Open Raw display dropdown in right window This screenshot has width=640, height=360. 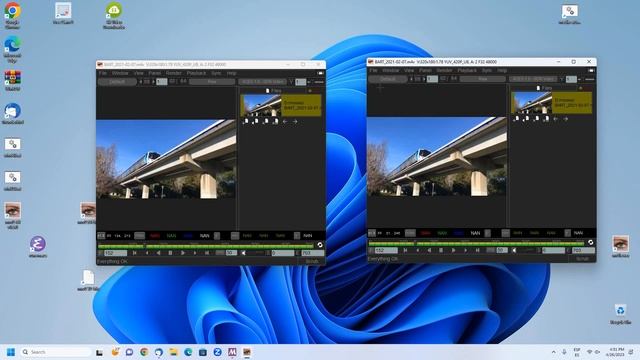tap(482, 79)
